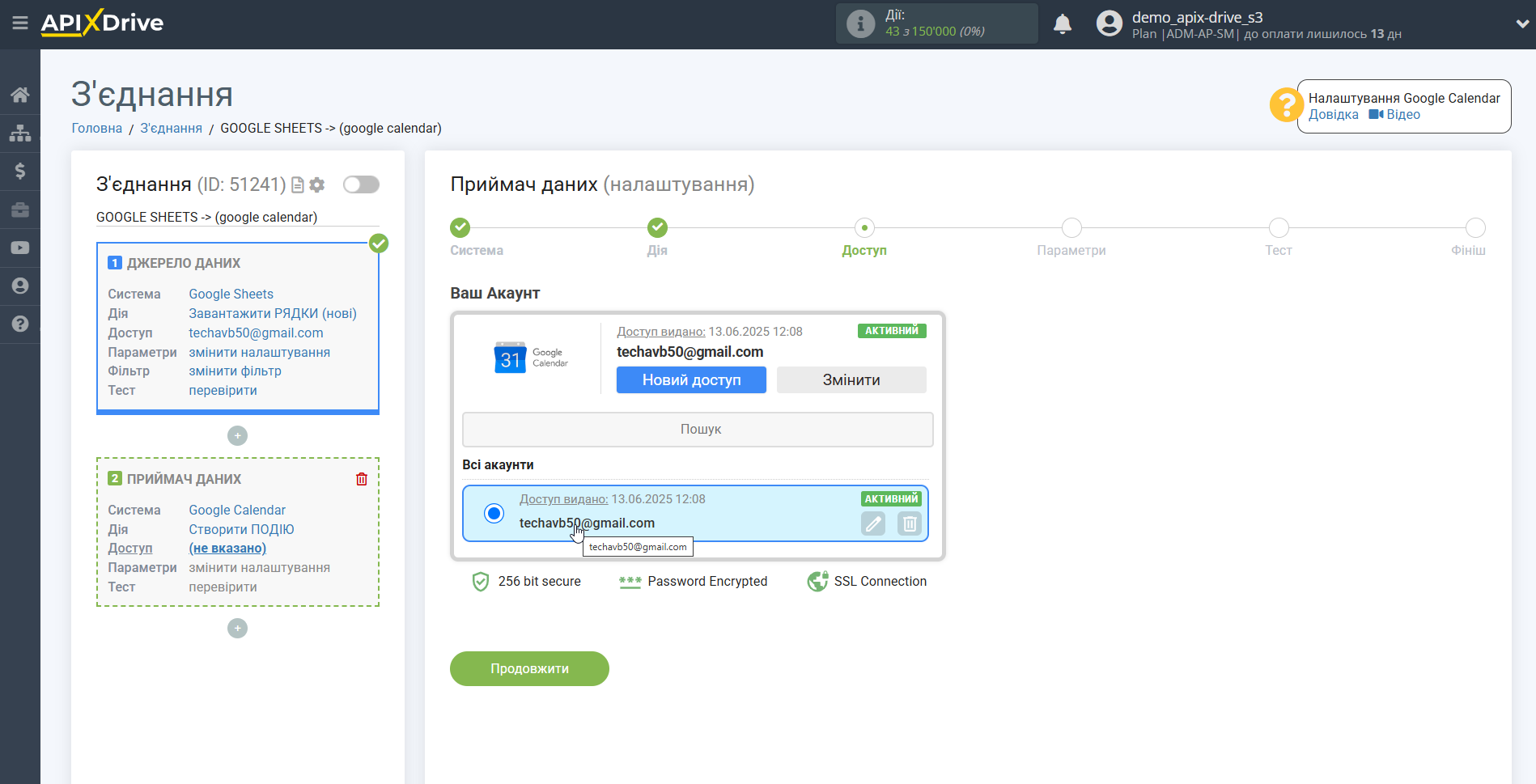The image size is (1536, 784).
Task: Click the Змінити button
Action: pyautogui.click(x=851, y=380)
